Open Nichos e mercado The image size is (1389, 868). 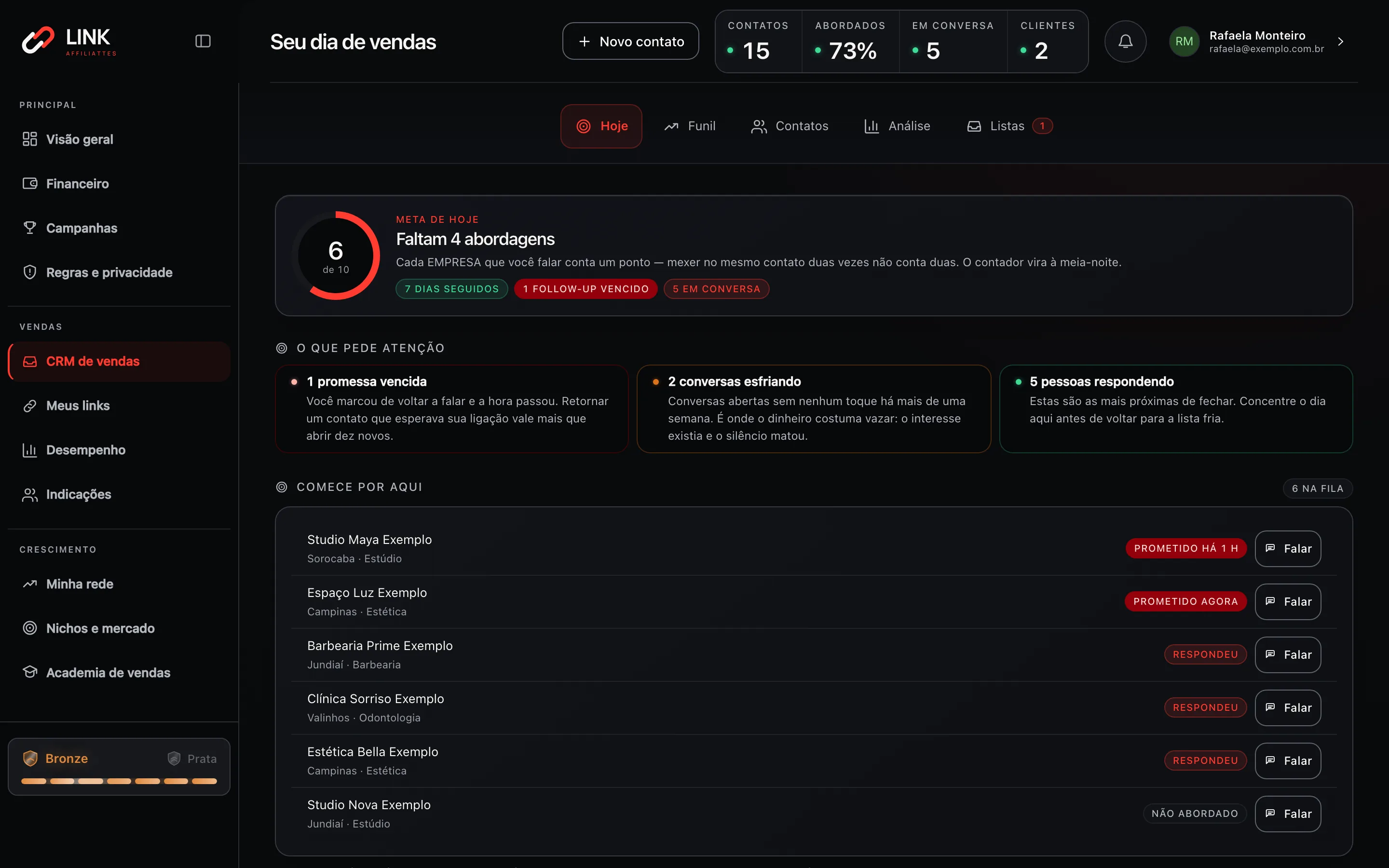[x=120, y=628]
